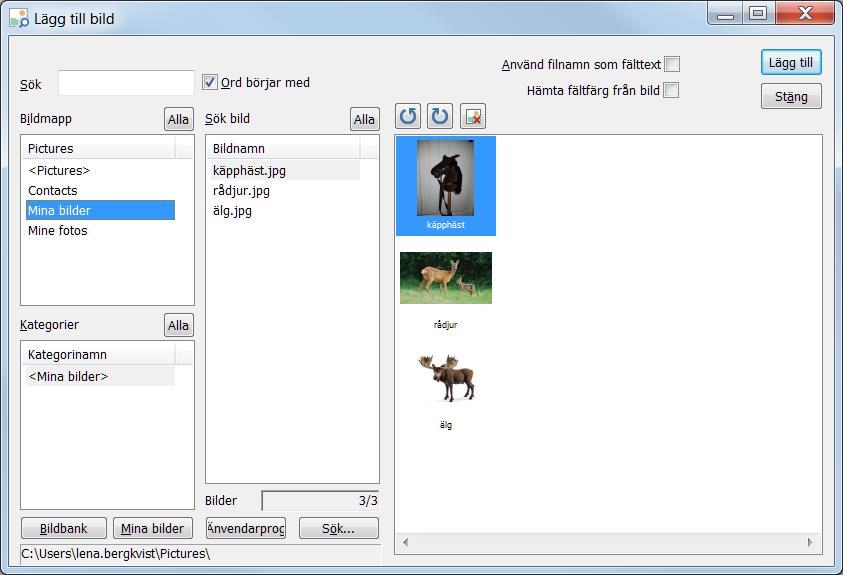
Task: Toggle the Ord börjar med checkbox
Action: 210,82
